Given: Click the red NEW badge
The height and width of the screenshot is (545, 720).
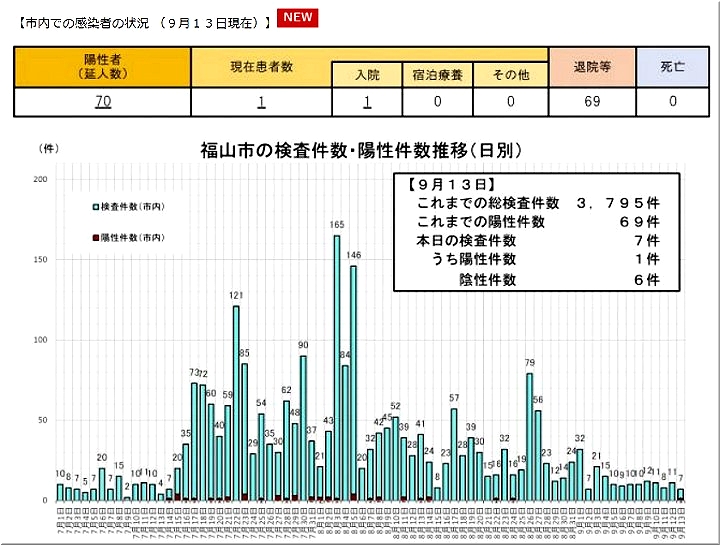Looking at the screenshot, I should click(297, 18).
